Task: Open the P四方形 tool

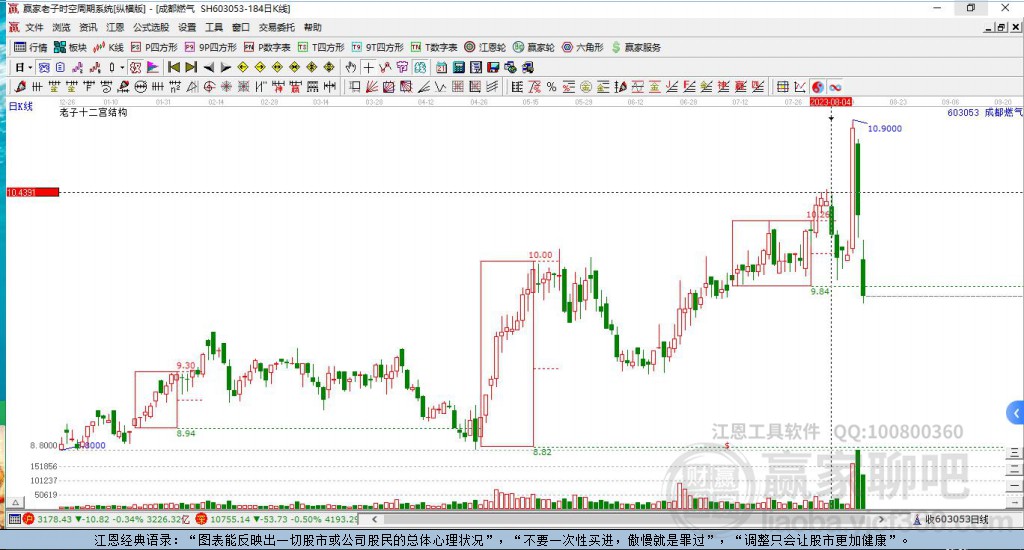Action: [x=154, y=47]
